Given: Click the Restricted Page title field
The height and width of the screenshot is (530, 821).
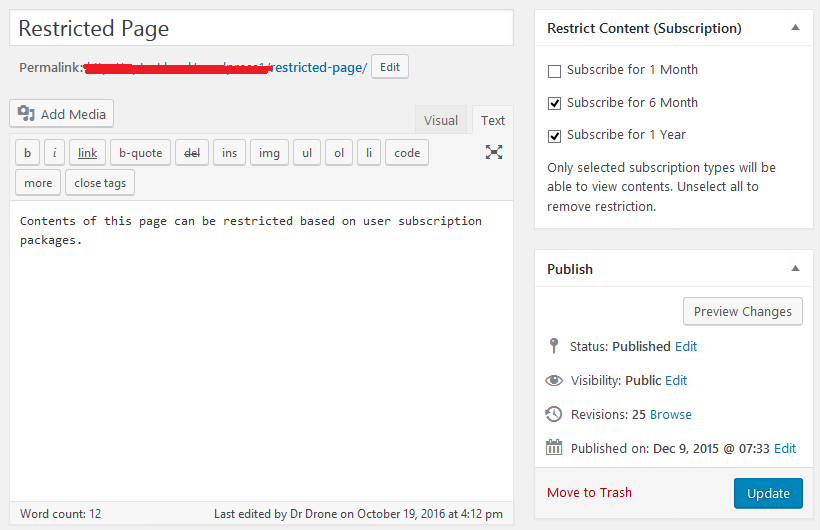Looking at the screenshot, I should point(261,29).
